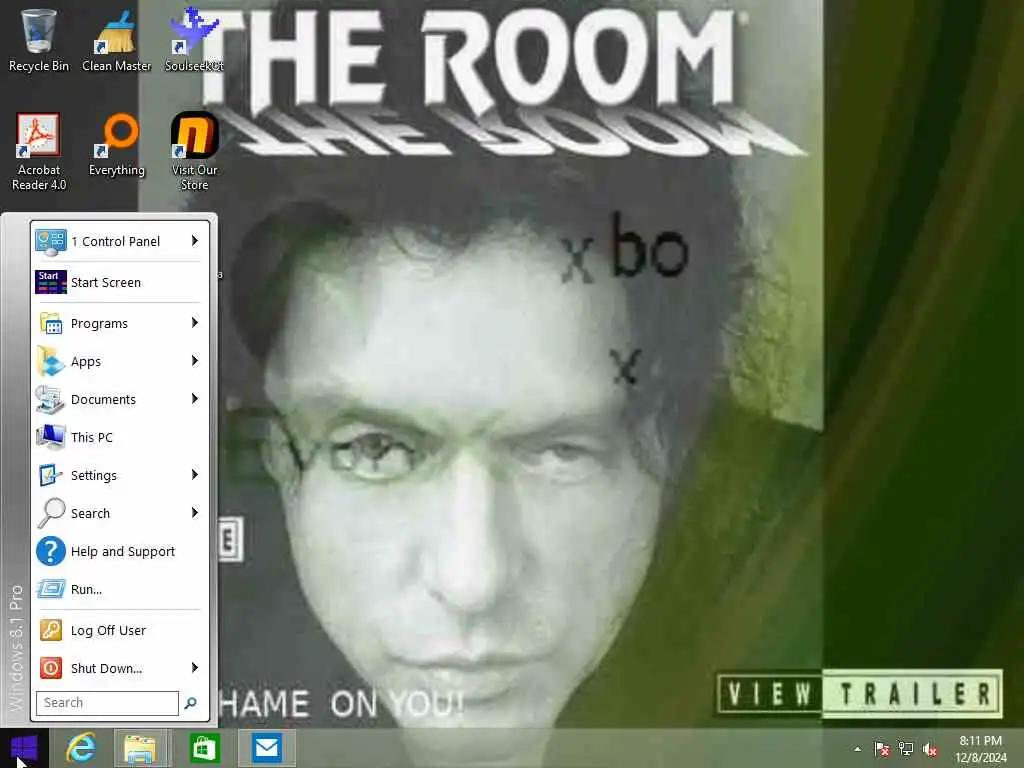Click the Help and Support question mark icon
1024x768 pixels.
[x=51, y=551]
